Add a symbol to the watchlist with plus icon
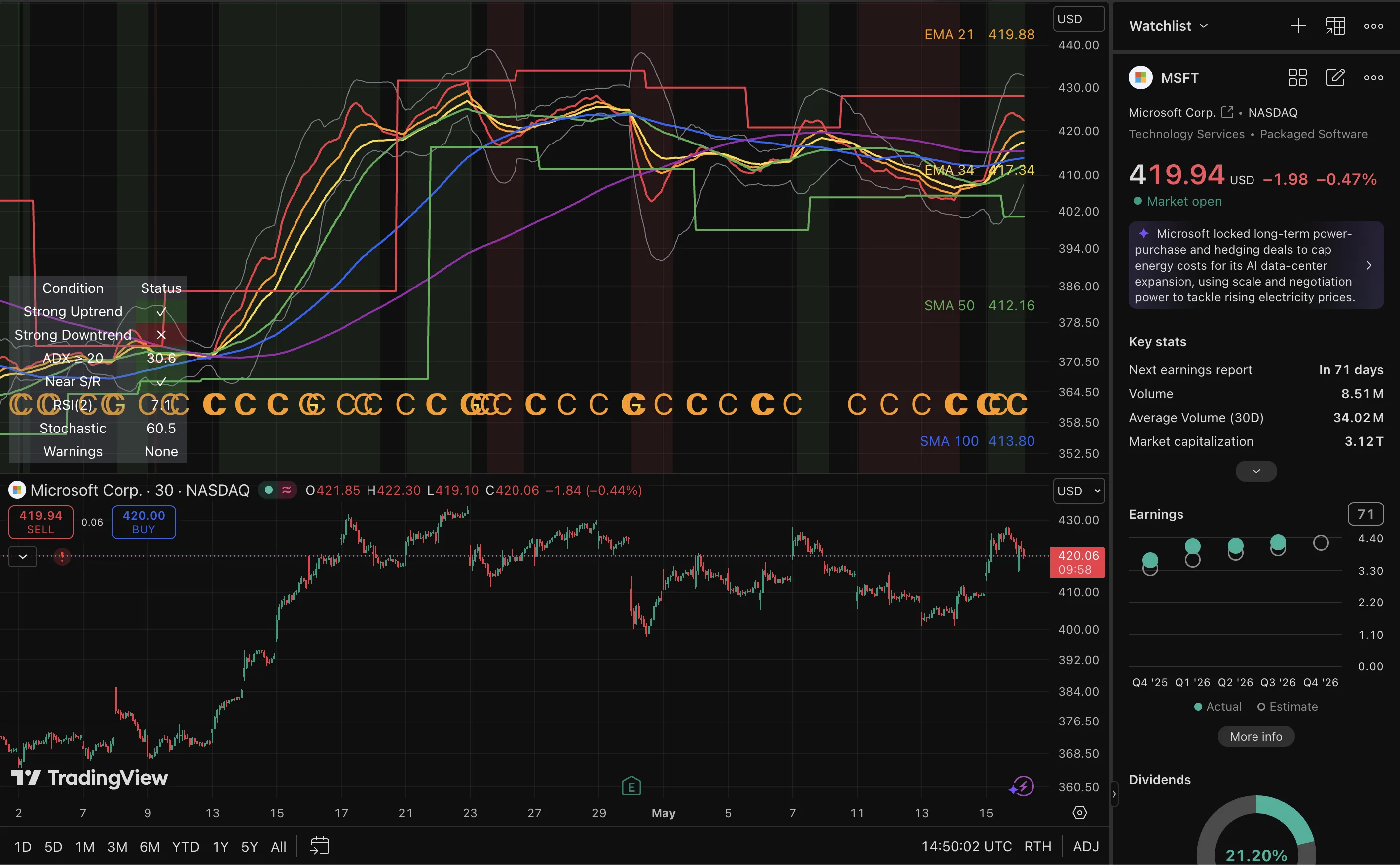Viewport: 1400px width, 865px height. [1298, 26]
